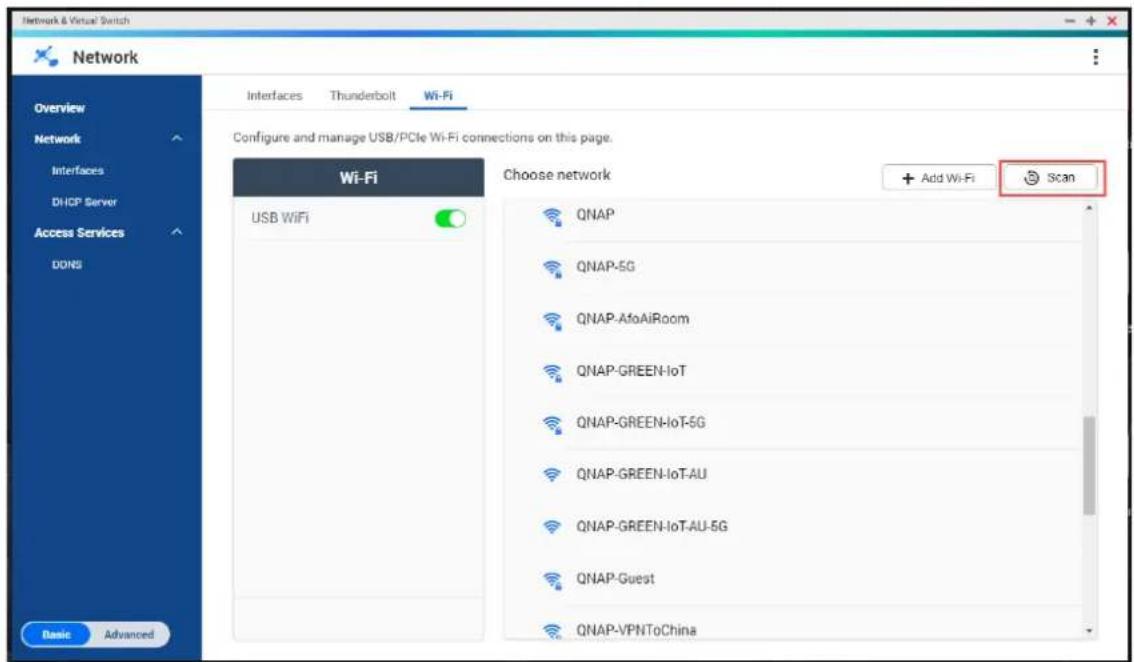Click the signal icon for QNAP-GREEN-IoT
The width and height of the screenshot is (1134, 662).
pyautogui.click(x=553, y=372)
